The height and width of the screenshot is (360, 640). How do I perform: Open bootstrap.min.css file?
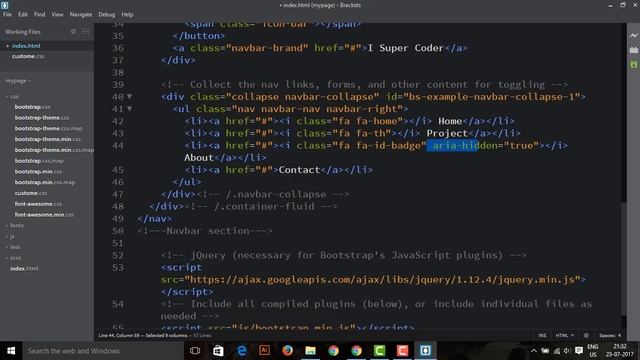tap(38, 171)
